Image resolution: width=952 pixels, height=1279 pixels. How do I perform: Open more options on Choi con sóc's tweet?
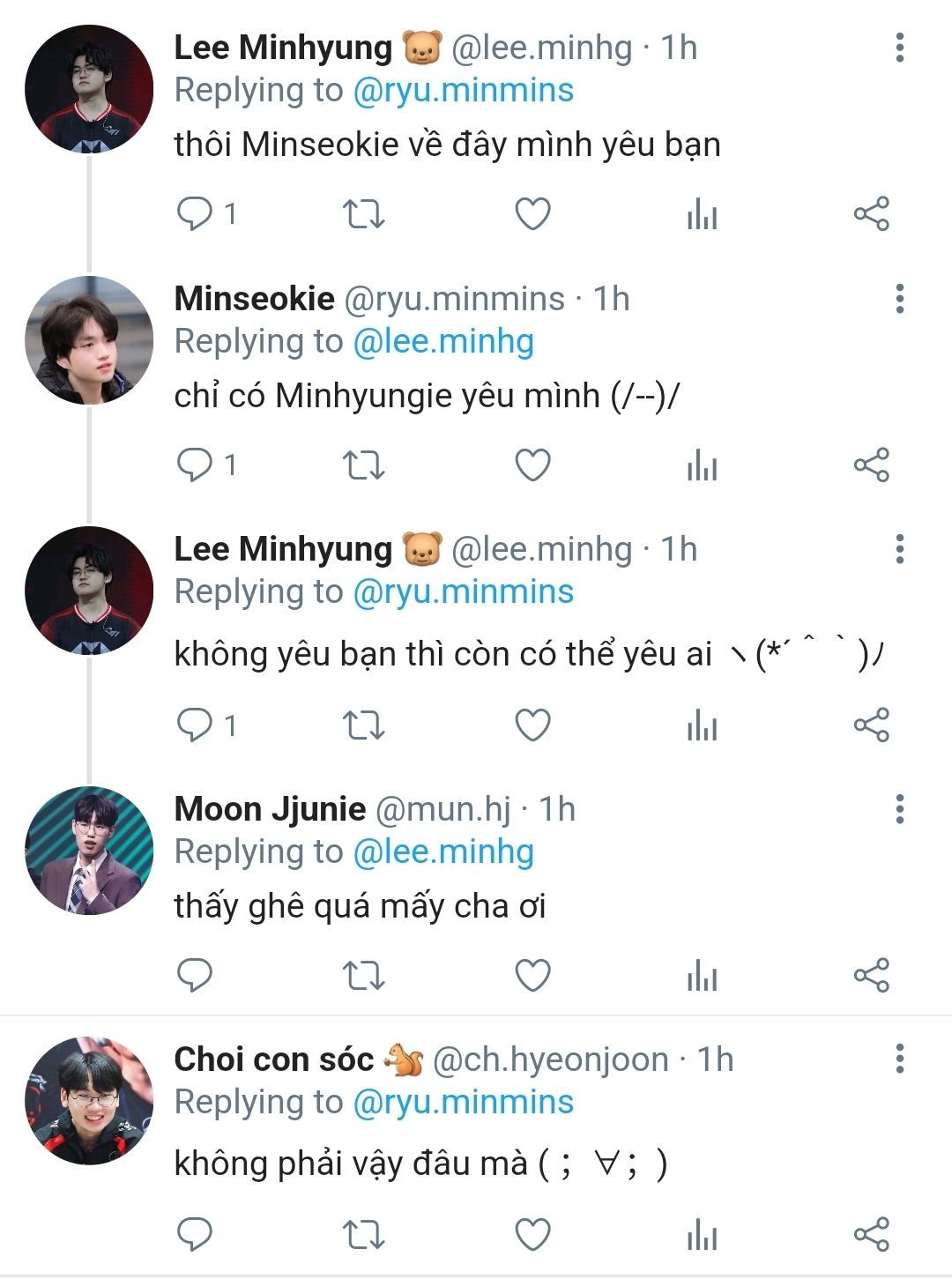(900, 1059)
